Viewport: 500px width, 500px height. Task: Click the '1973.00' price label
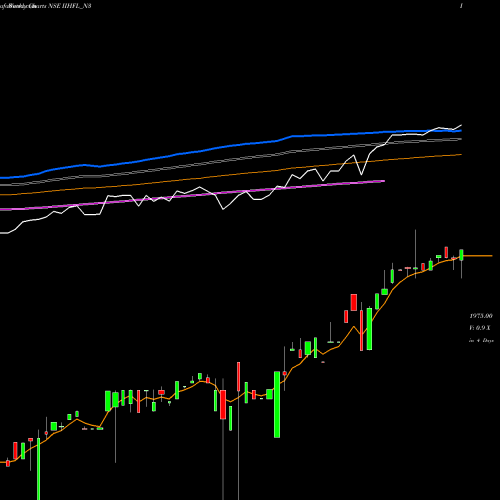click(481, 316)
